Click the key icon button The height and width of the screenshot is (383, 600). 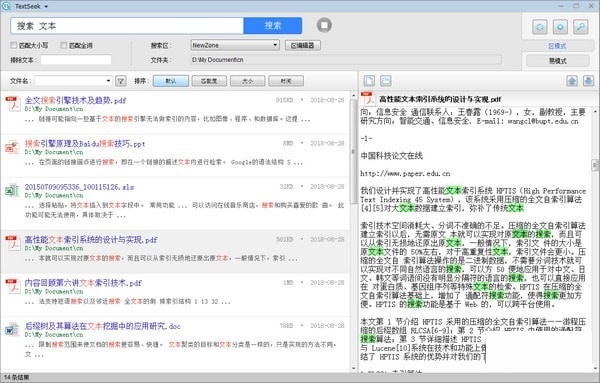(x=580, y=27)
